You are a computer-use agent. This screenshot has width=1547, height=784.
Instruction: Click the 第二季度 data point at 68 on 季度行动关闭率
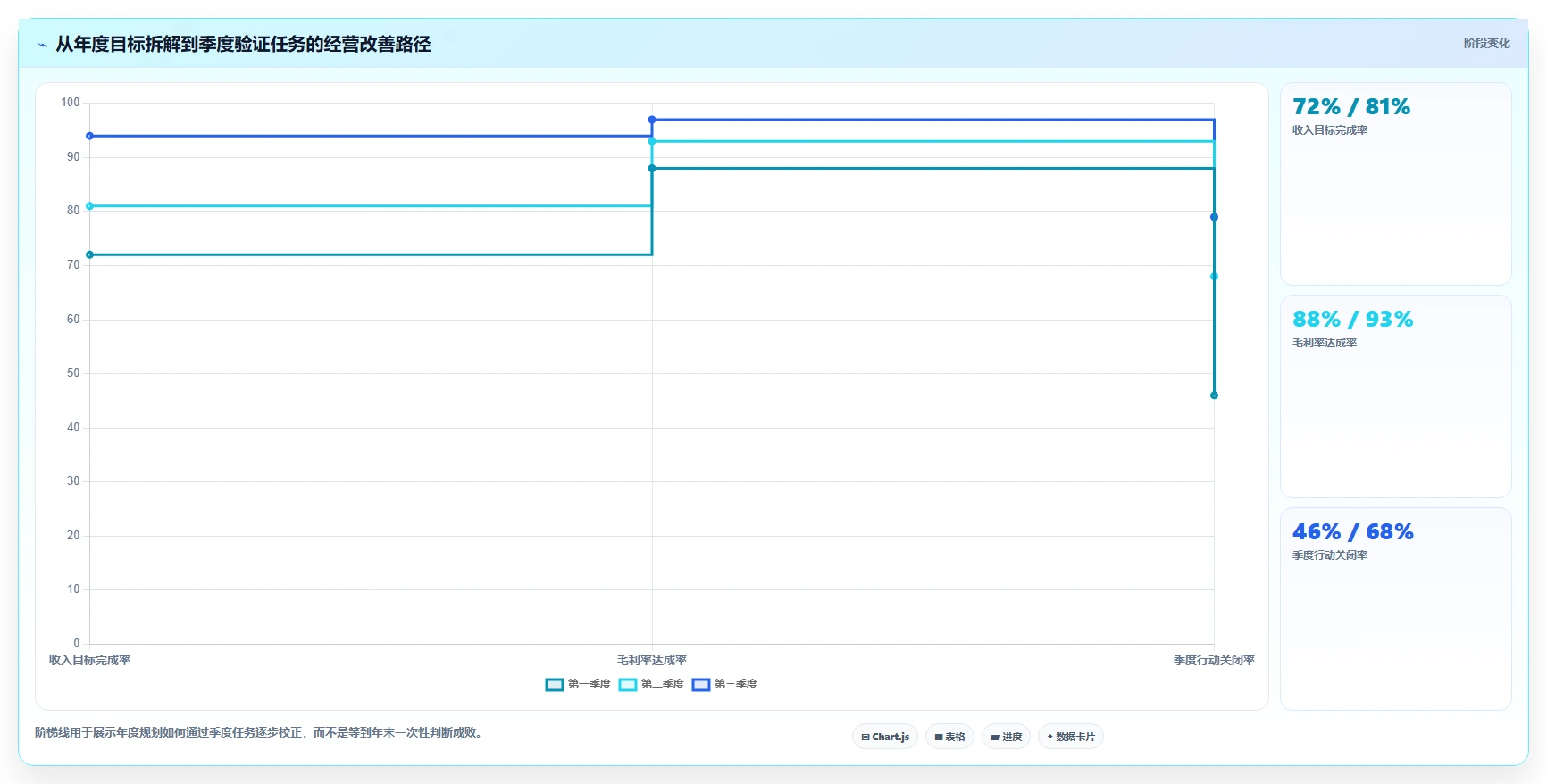tap(1214, 277)
